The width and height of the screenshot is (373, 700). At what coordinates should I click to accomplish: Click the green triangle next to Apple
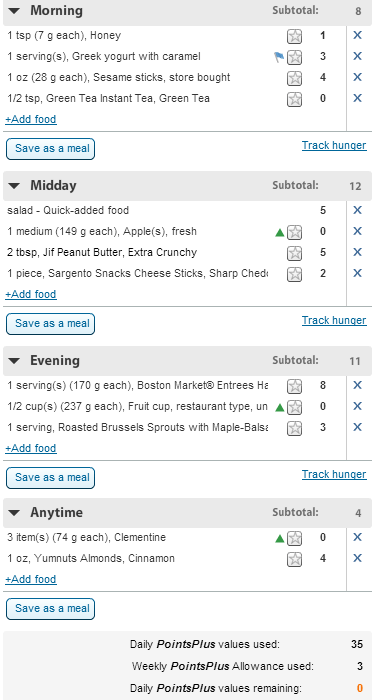[280, 232]
